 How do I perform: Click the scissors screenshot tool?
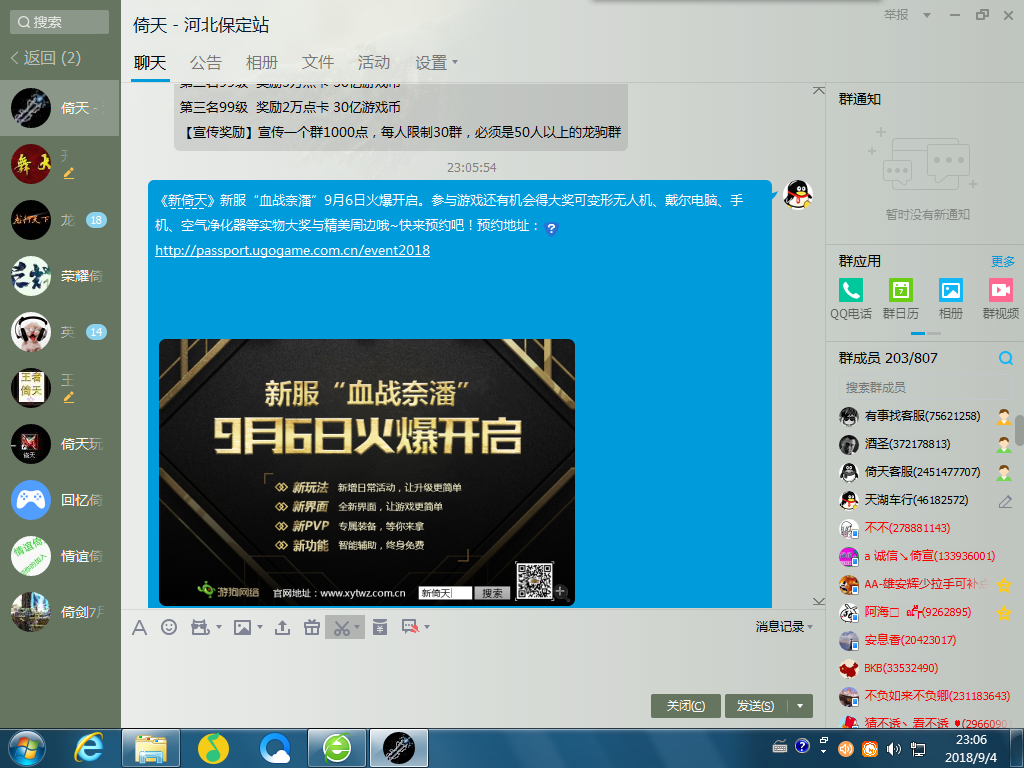[x=342, y=627]
